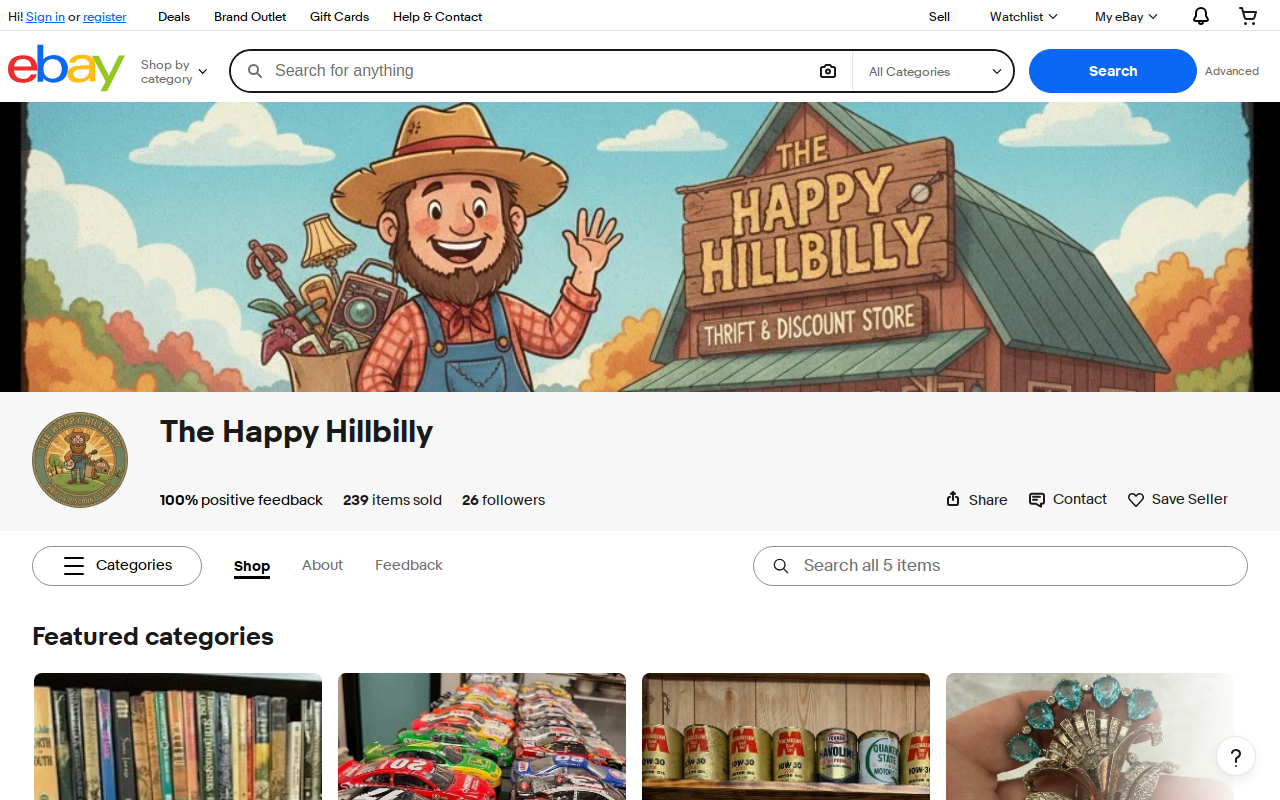Open Help & Contact link

[x=437, y=17]
